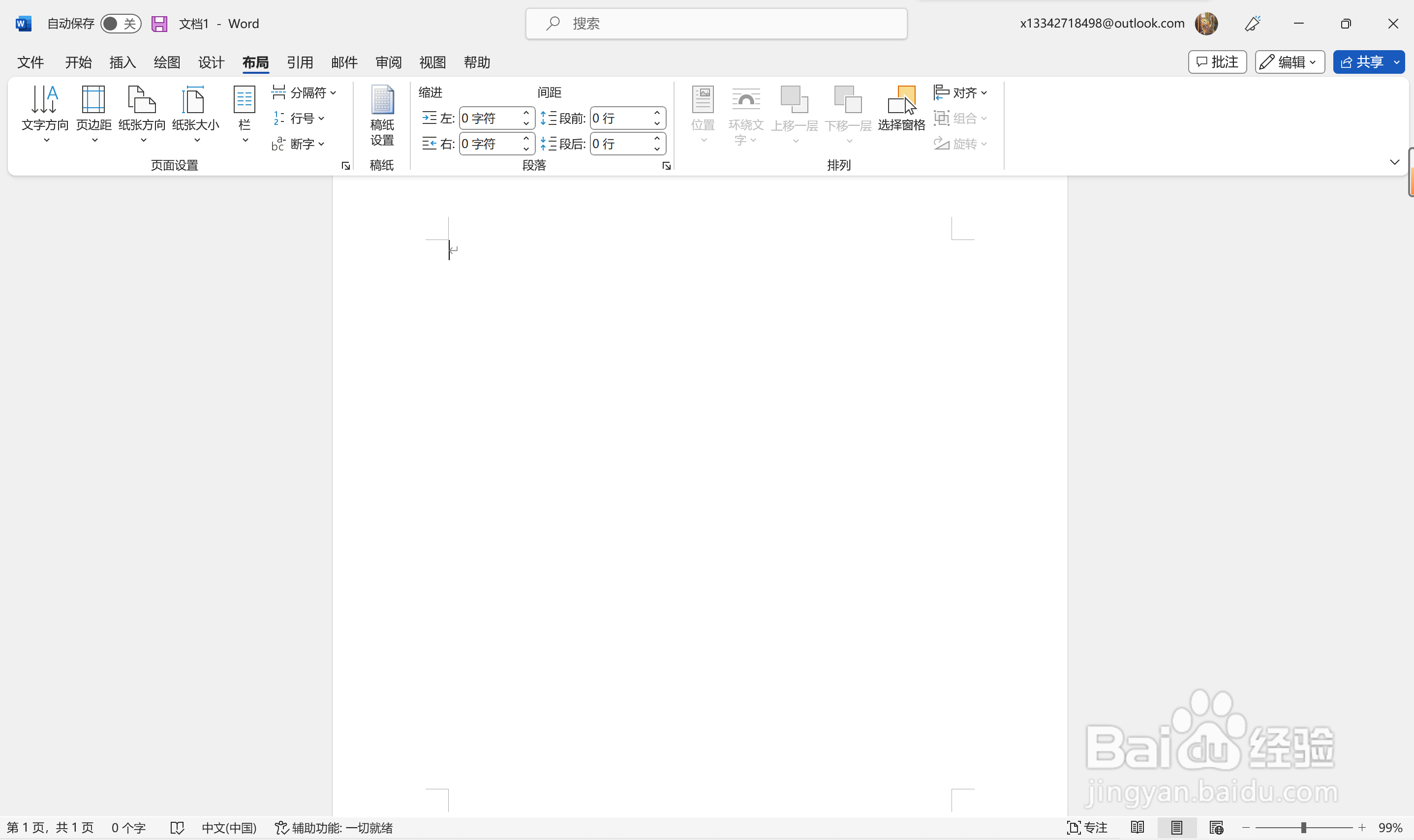Click the proofing book icon in status bar
1414x840 pixels.
(177, 828)
